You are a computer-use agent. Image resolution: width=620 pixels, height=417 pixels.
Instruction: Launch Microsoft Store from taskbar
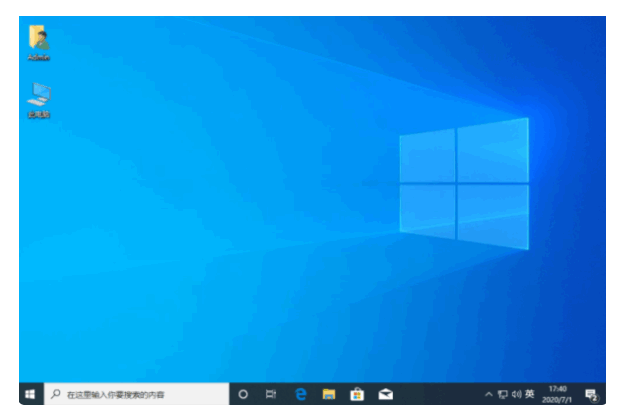(x=357, y=394)
